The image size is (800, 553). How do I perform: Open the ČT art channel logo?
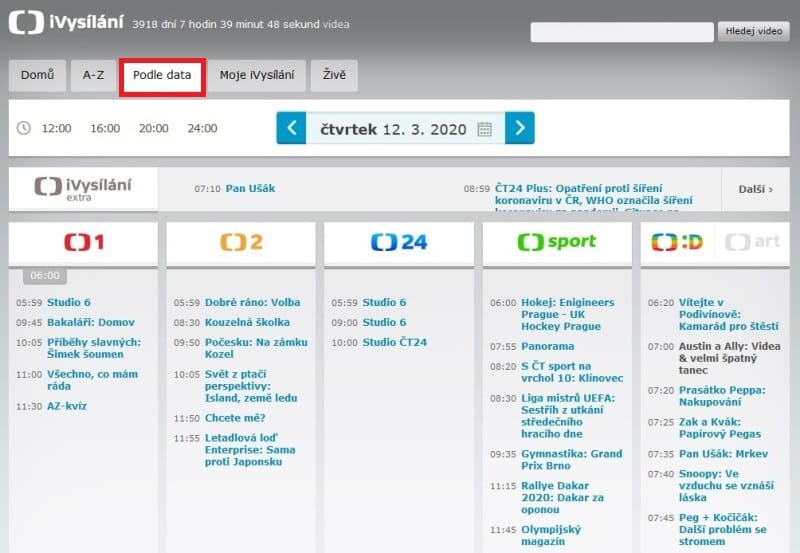753,242
